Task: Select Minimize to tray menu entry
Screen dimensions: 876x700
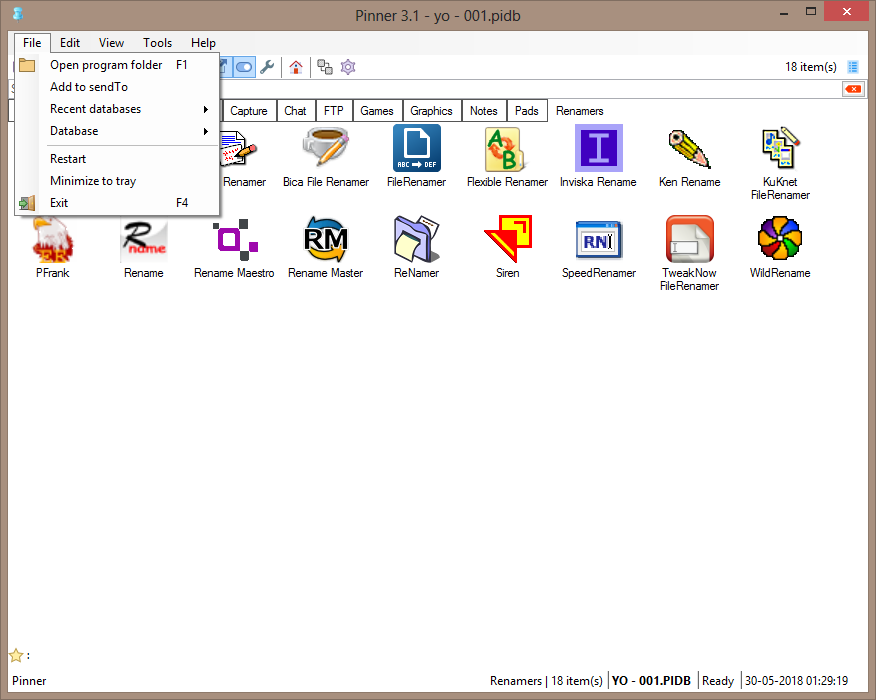Action: click(117, 181)
